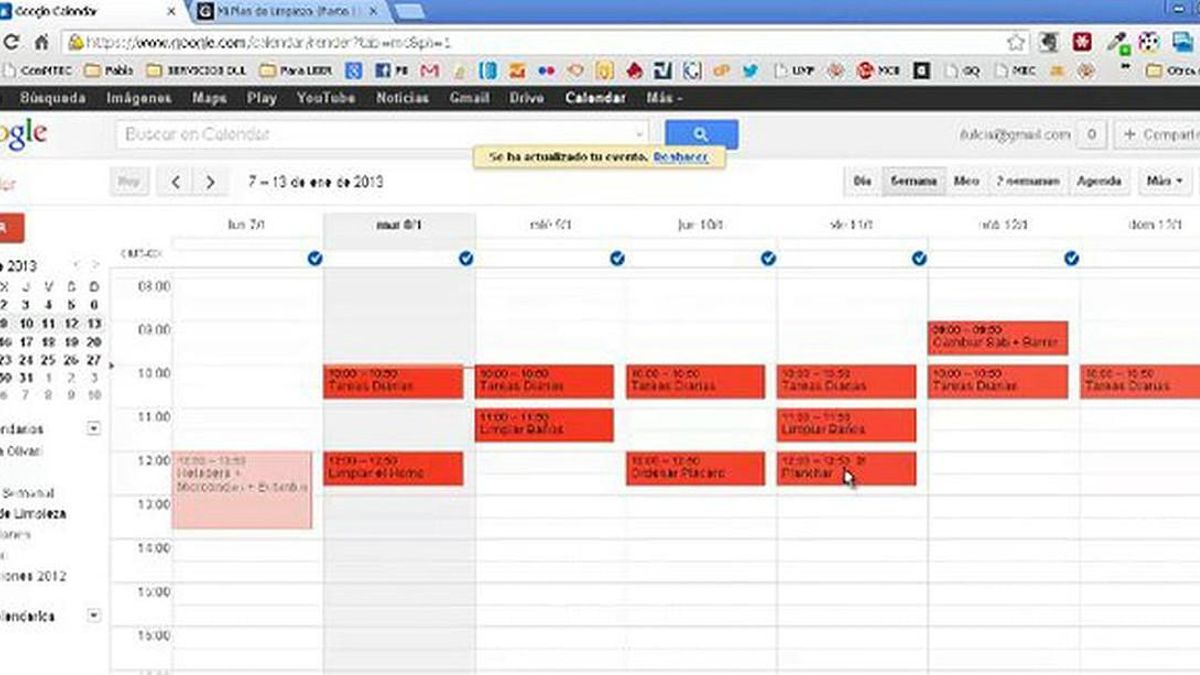Switch to 2 semanas view
The height and width of the screenshot is (675, 1200).
coord(1027,182)
